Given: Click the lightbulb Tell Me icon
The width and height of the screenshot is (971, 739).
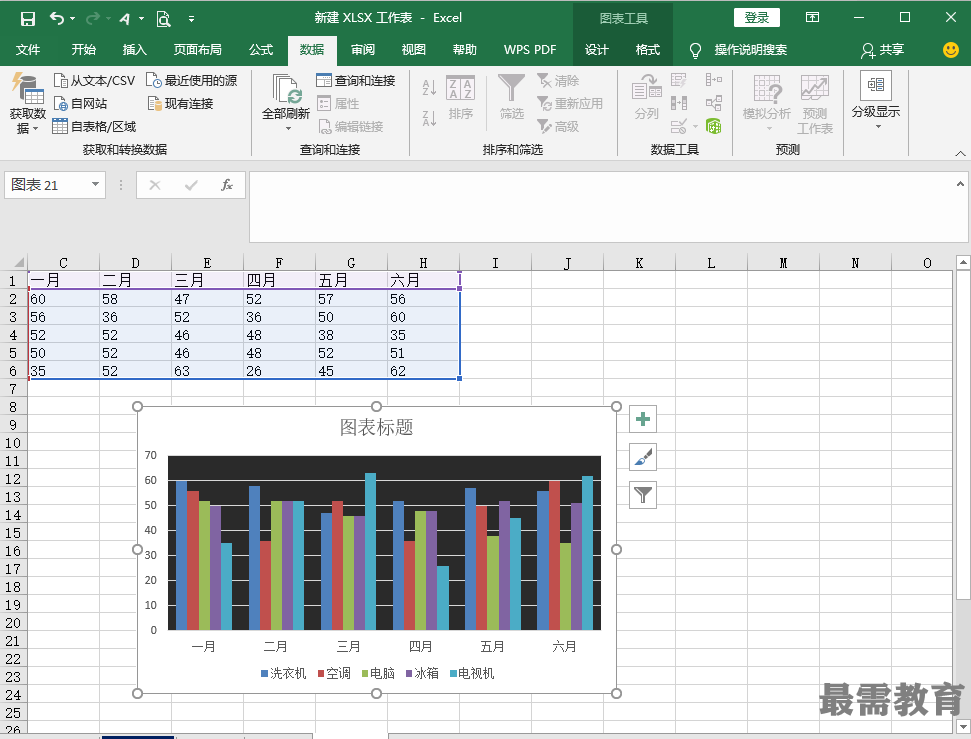Looking at the screenshot, I should pos(695,50).
